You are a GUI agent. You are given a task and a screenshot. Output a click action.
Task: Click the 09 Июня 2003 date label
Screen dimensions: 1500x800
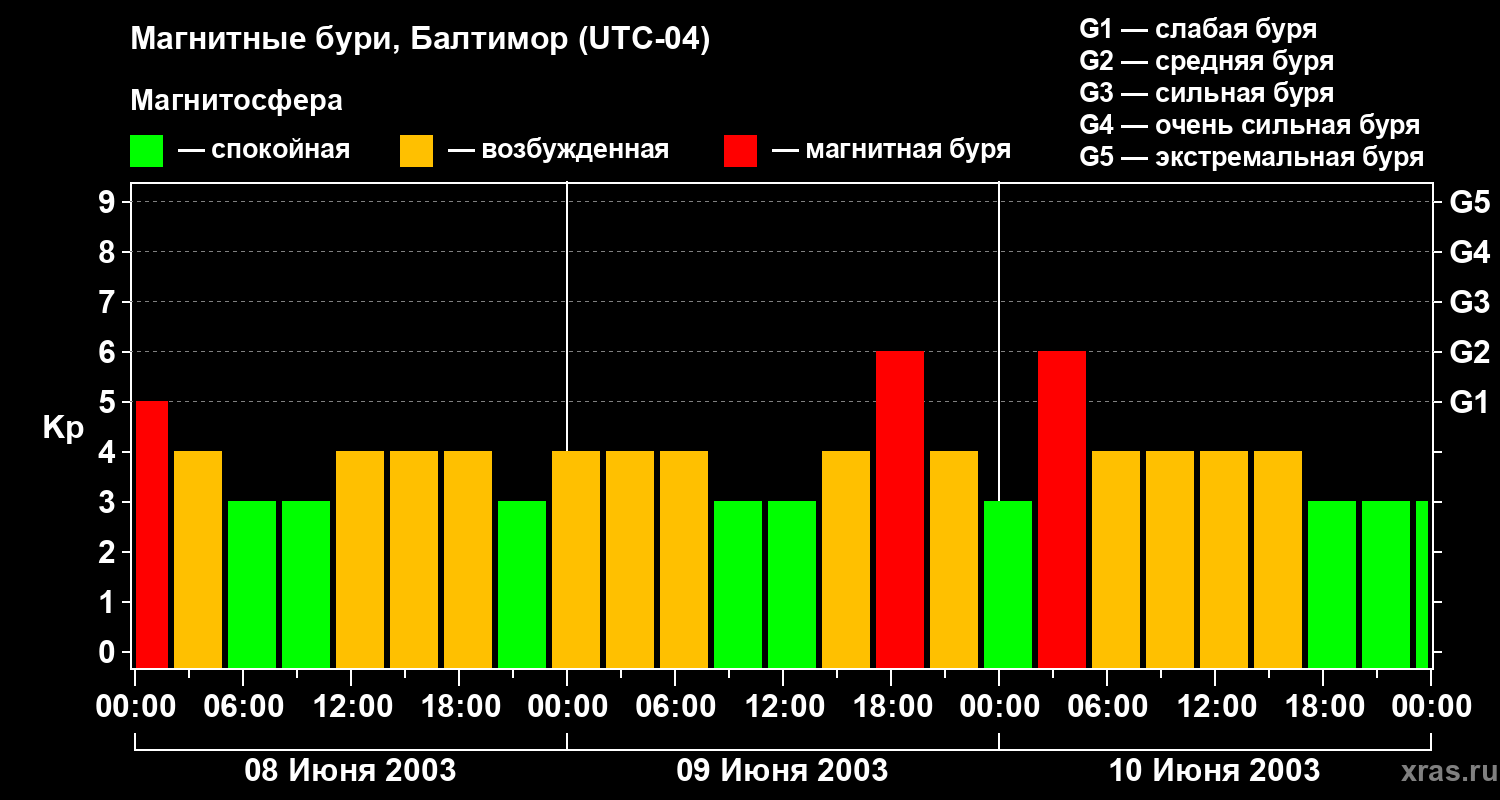pos(782,771)
